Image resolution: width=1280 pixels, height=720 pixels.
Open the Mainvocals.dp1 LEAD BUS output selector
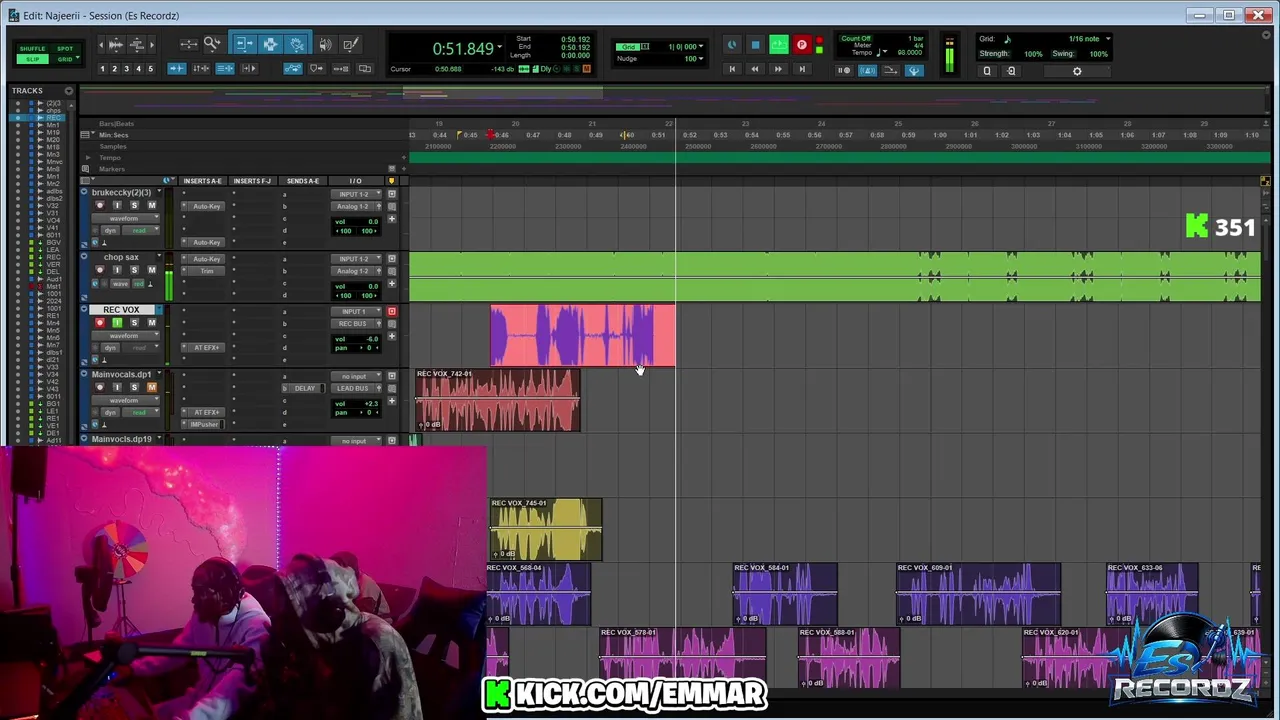[356, 388]
